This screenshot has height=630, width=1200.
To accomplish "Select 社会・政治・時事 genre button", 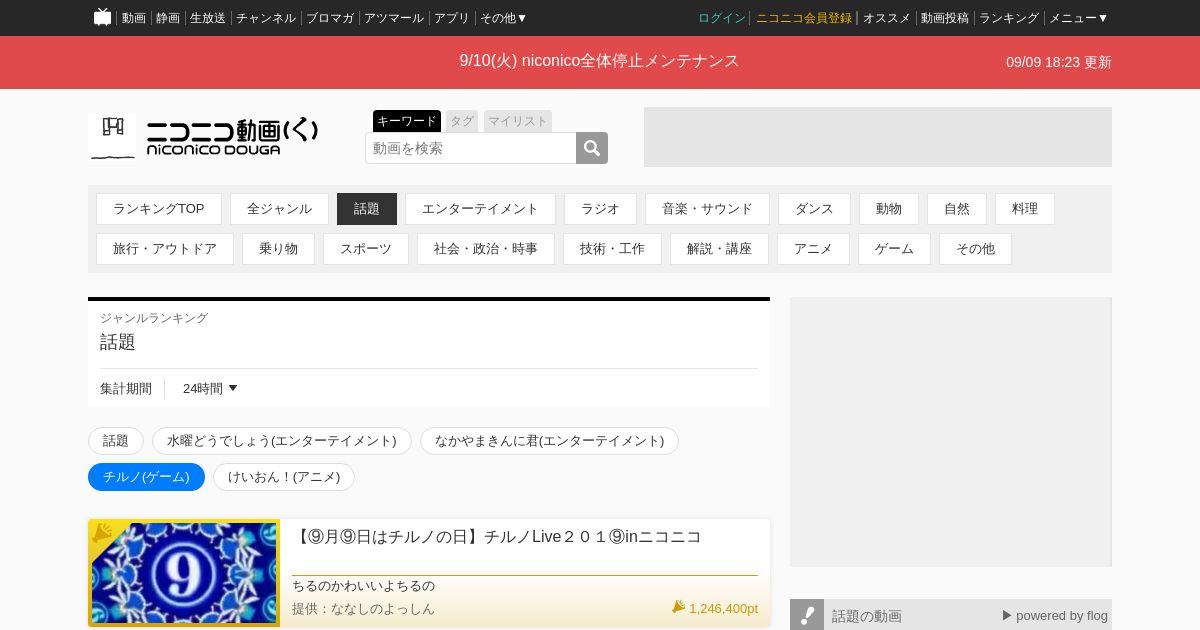I will click(x=486, y=249).
